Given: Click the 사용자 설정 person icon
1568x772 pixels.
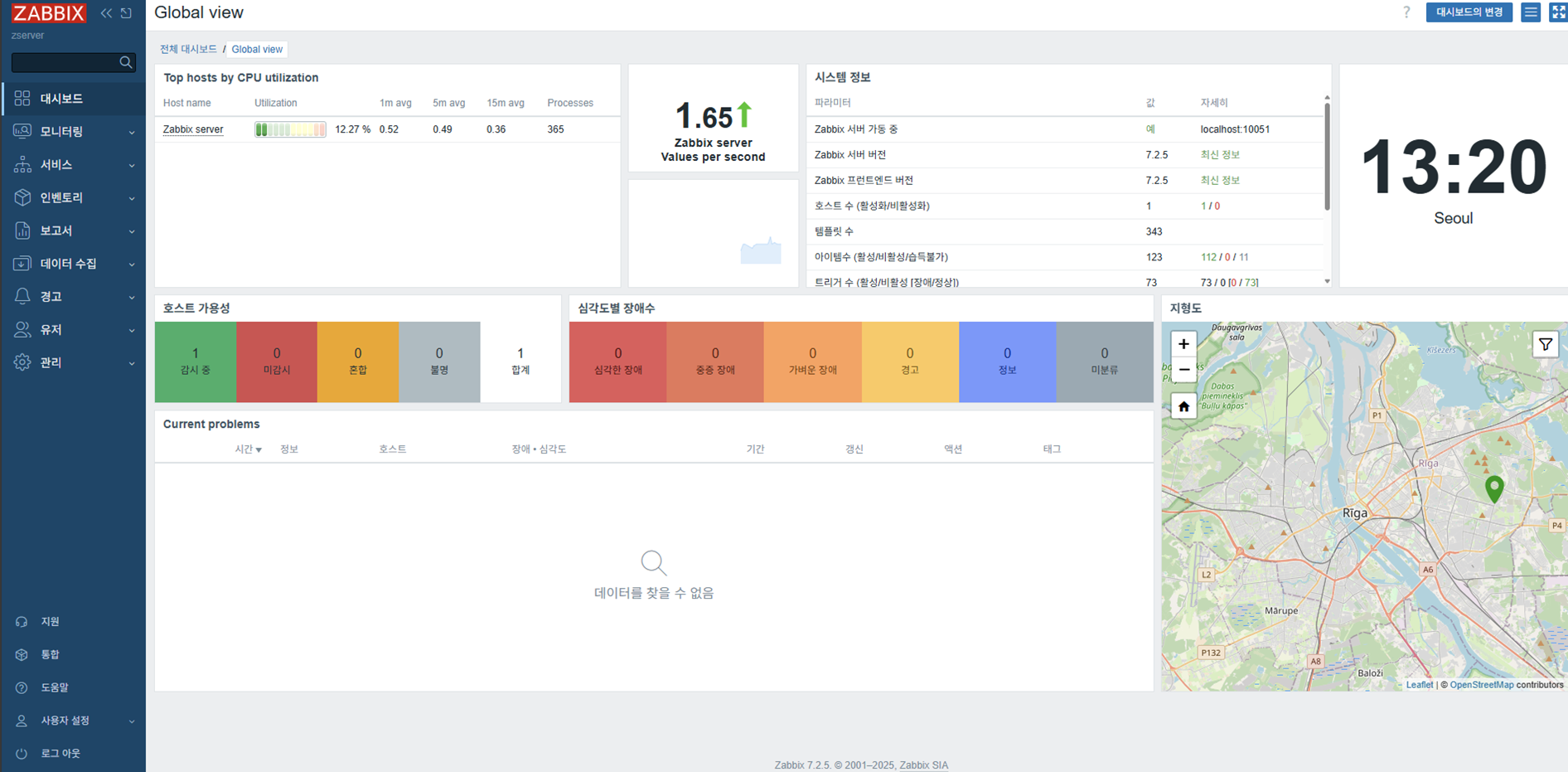Looking at the screenshot, I should 22,721.
